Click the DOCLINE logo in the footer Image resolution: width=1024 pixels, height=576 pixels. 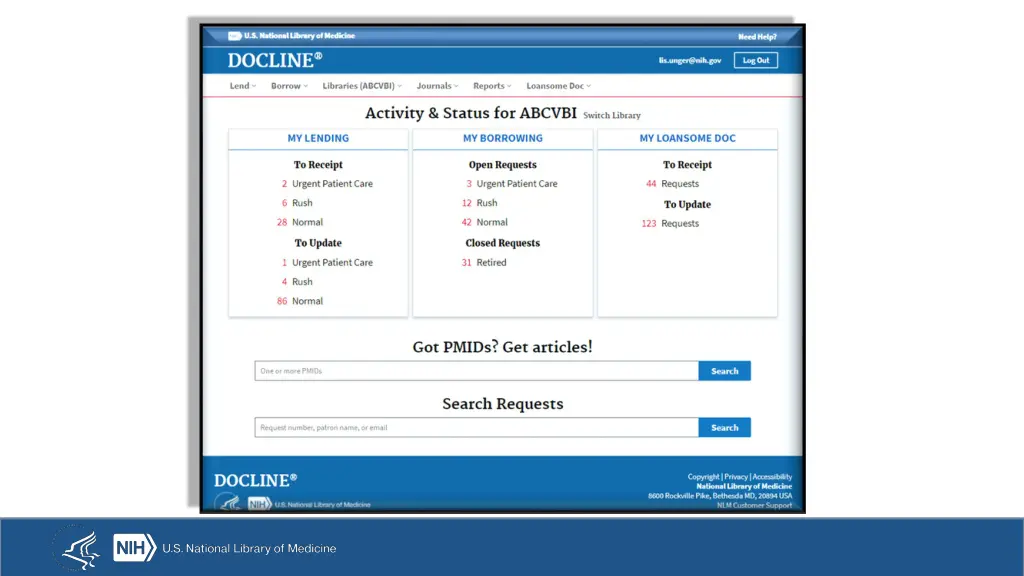point(255,481)
